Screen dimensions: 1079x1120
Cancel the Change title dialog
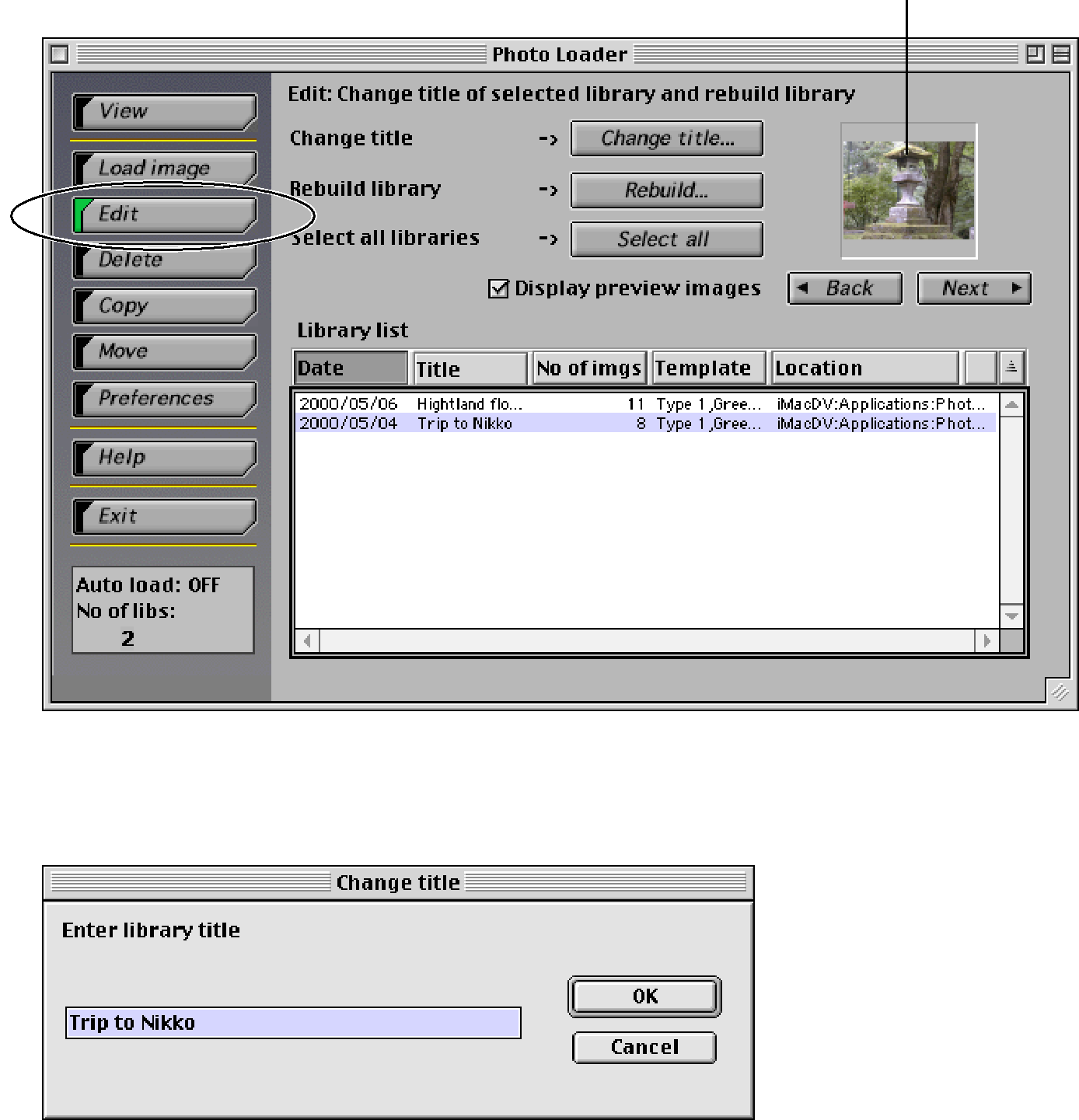tap(644, 1048)
